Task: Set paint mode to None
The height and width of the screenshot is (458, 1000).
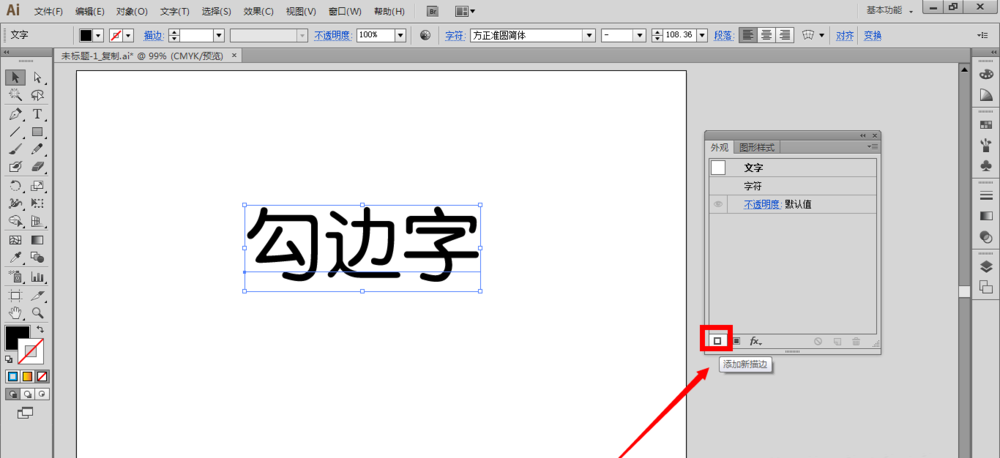Action: coord(41,376)
